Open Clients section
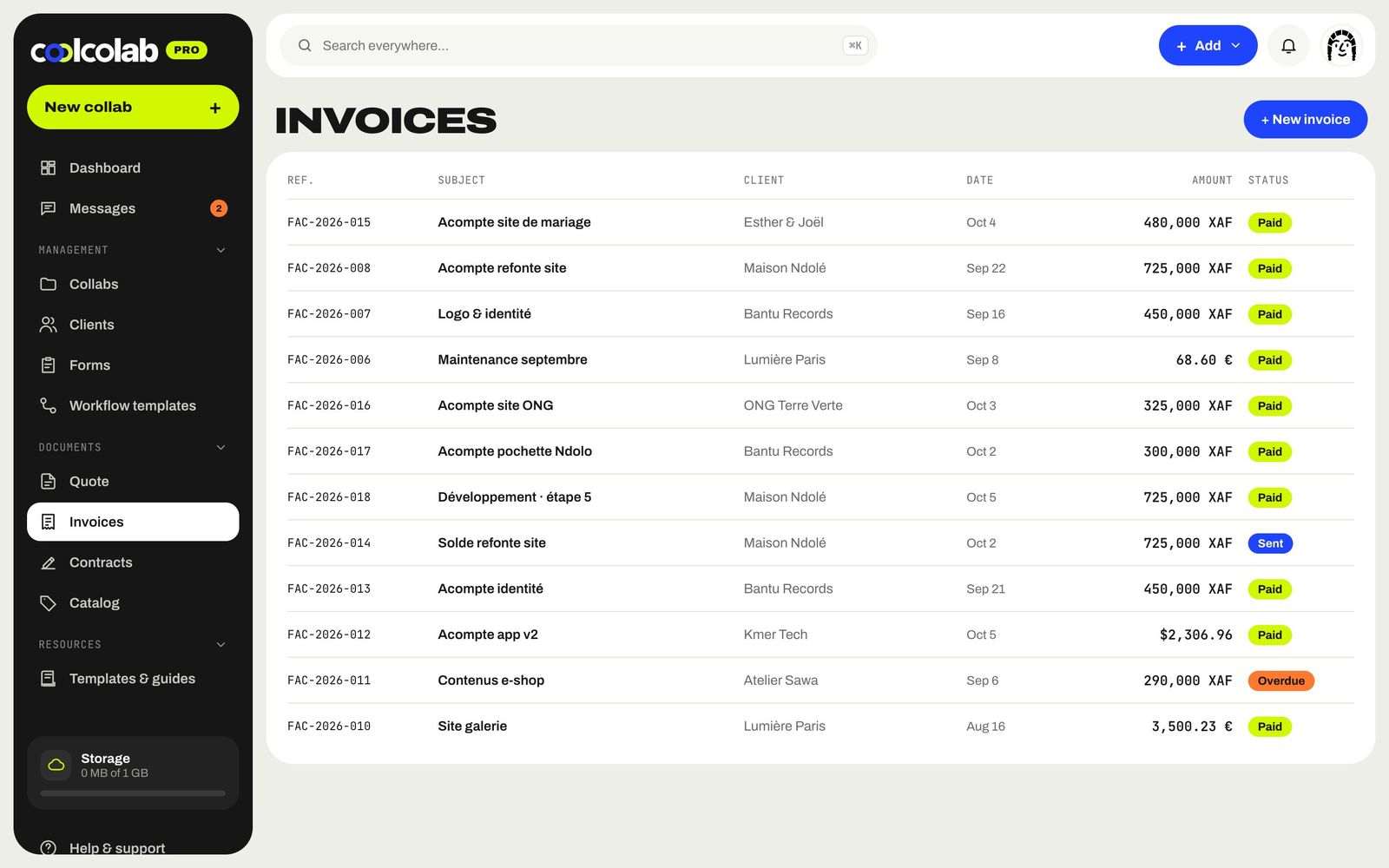This screenshot has height=868, width=1389. (133, 325)
